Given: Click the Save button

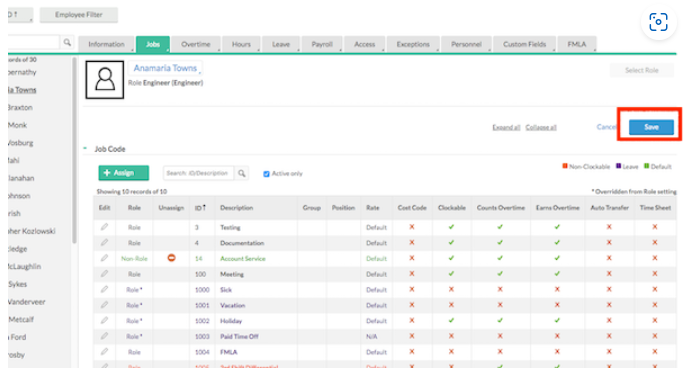Looking at the screenshot, I should click(651, 127).
